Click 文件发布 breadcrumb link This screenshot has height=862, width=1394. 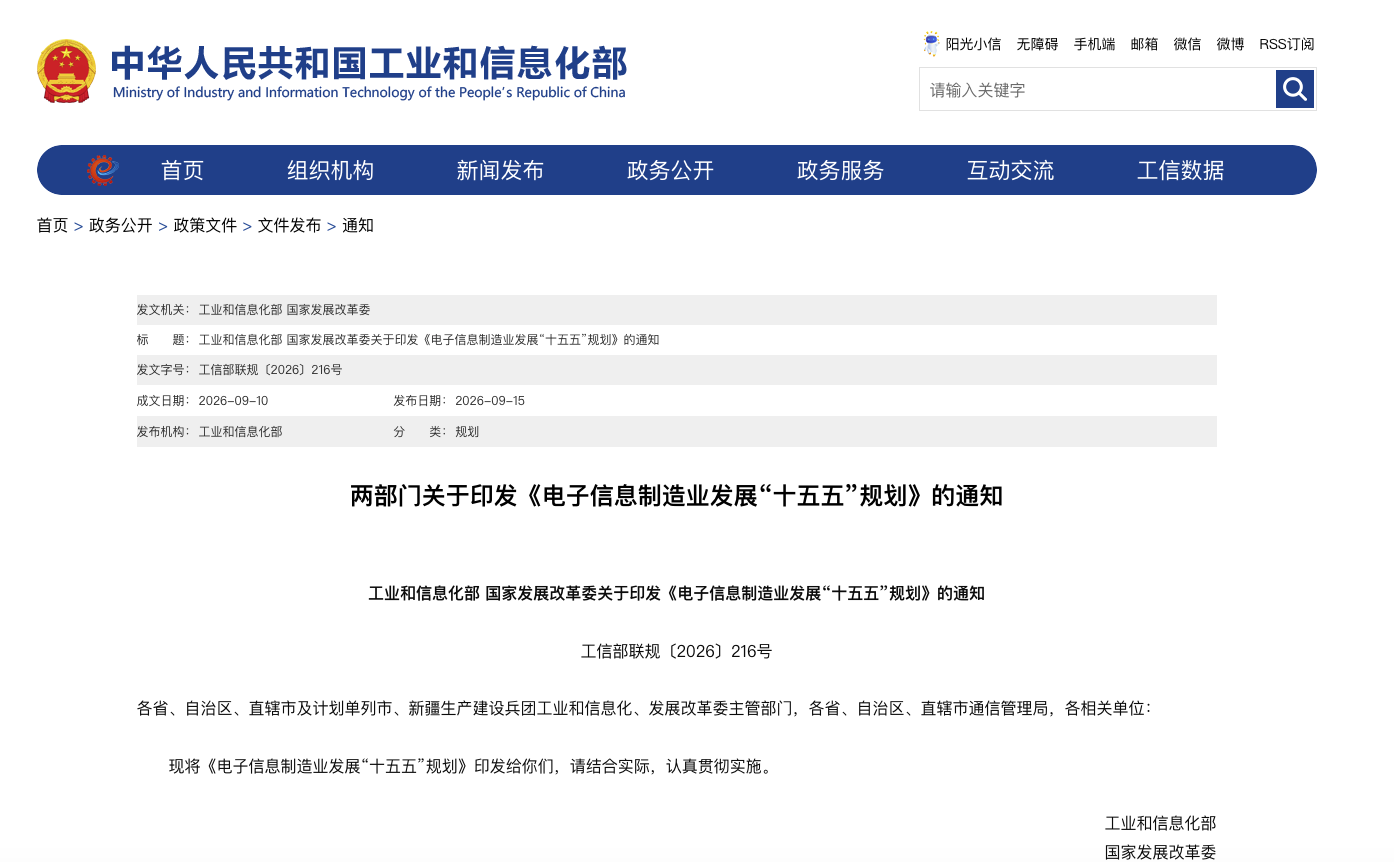[289, 225]
